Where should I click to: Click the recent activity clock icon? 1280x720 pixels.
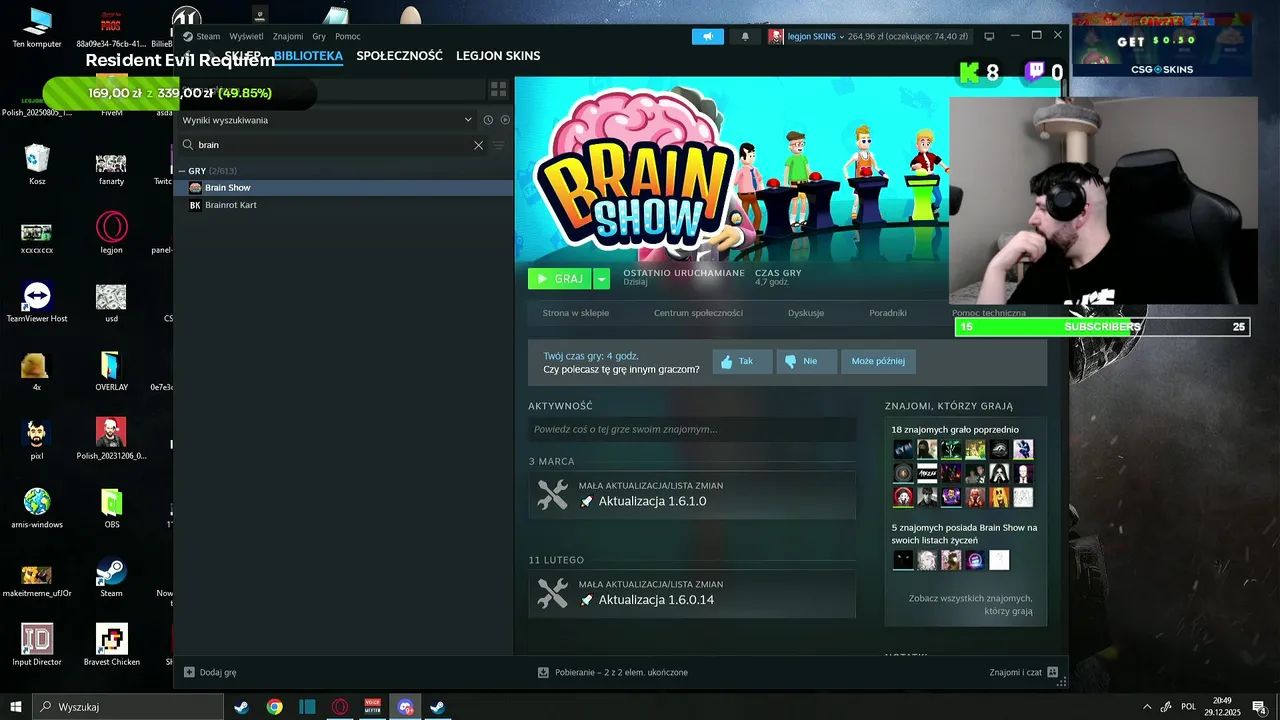(488, 120)
